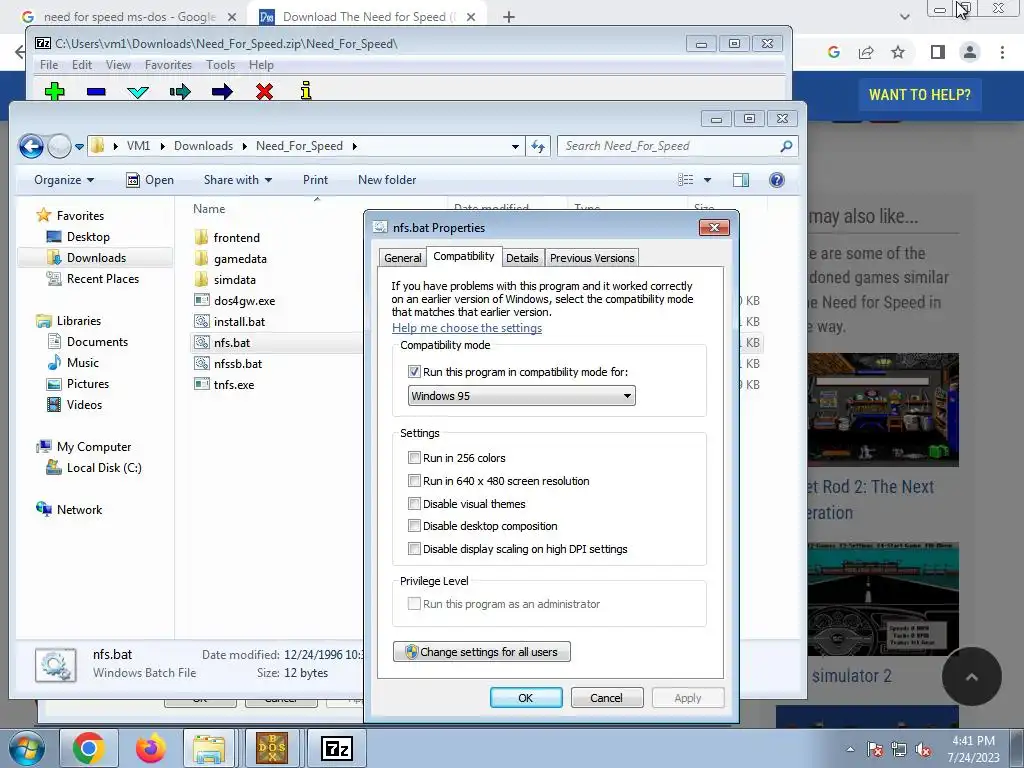Expand the Share with dropdown
The image size is (1024, 768).
pos(238,180)
